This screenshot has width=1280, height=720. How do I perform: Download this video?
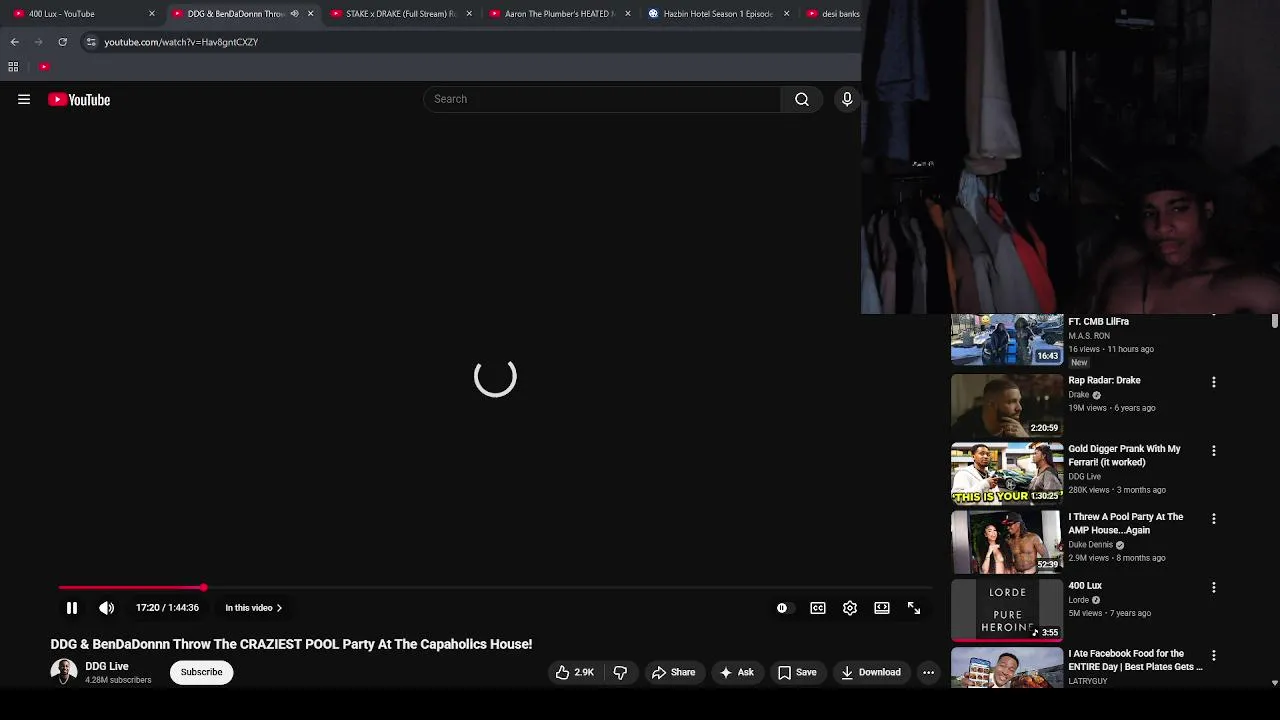pyautogui.click(x=871, y=673)
